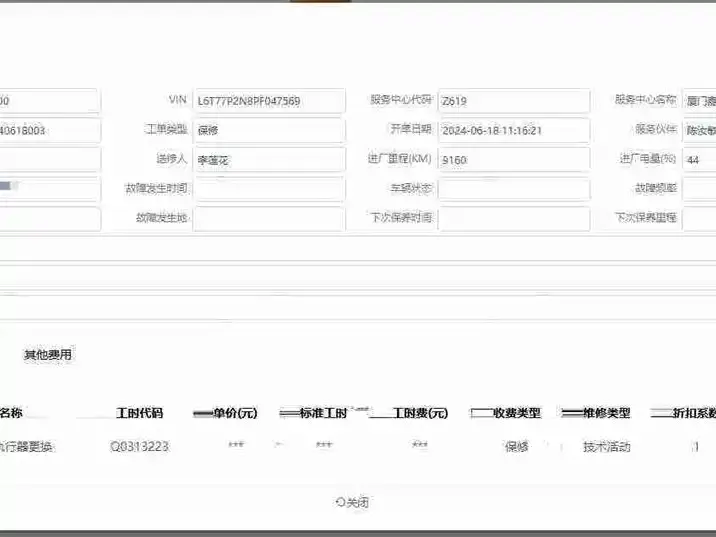
Task: Select the 服务中心代码 field showing Z619
Action: (514, 101)
